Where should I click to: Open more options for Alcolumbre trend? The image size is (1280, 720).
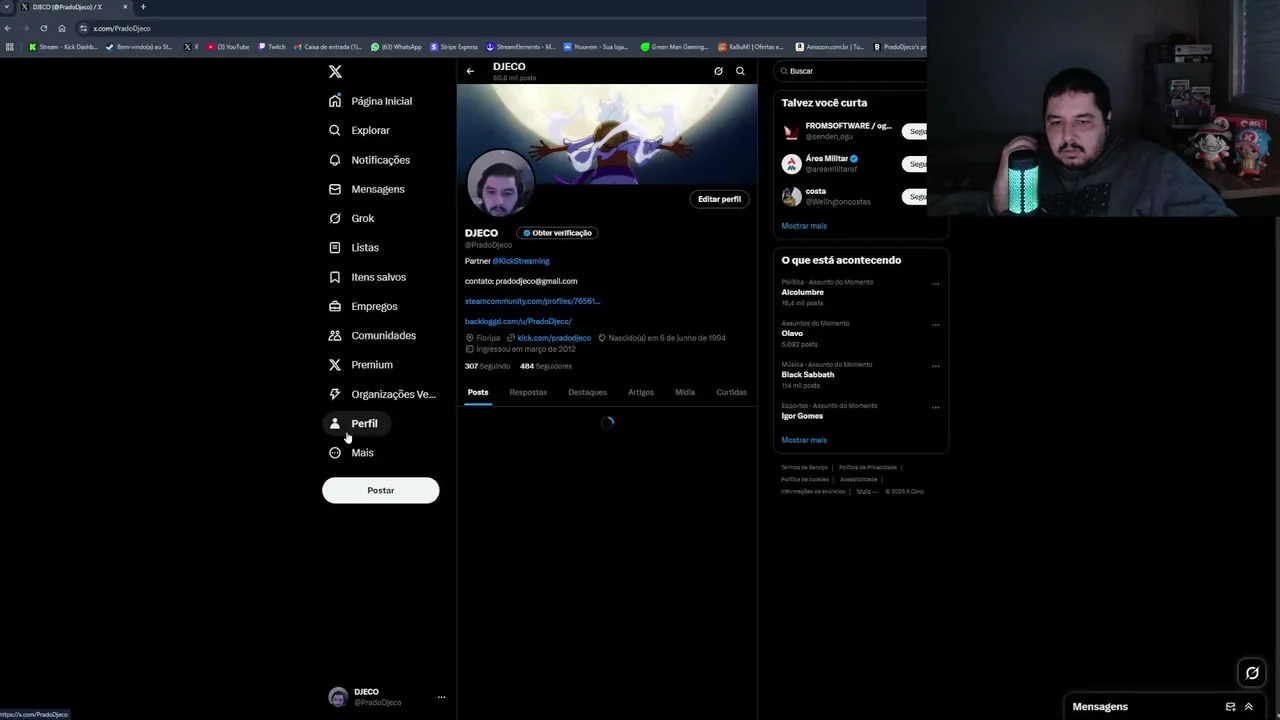tap(935, 284)
